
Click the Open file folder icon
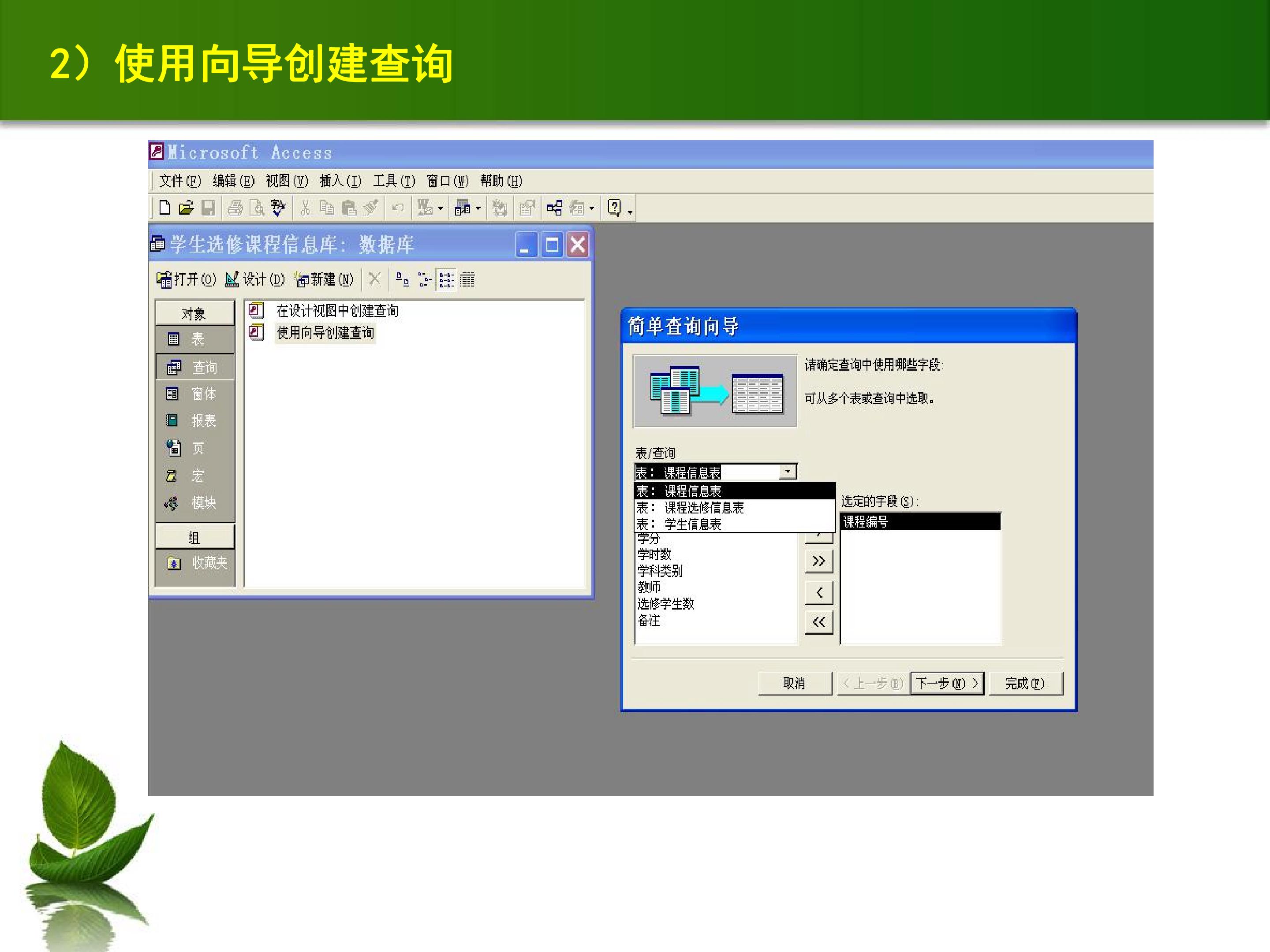pos(186,208)
